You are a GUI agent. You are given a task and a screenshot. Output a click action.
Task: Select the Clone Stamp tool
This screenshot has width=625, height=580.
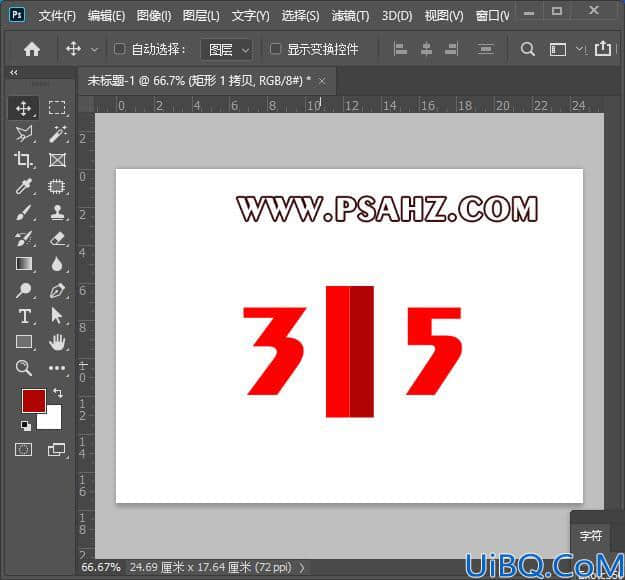(x=57, y=212)
